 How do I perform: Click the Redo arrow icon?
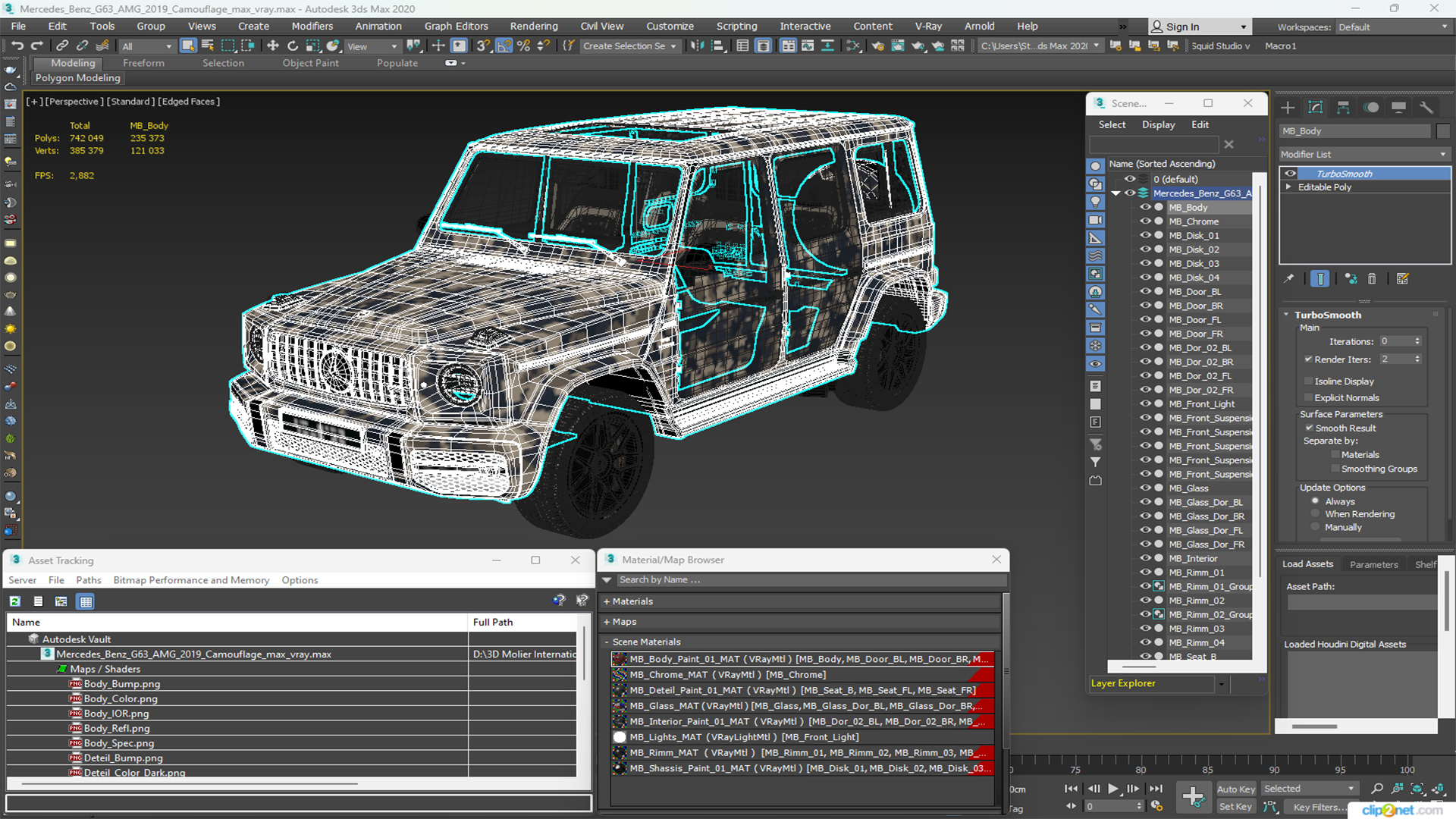point(36,45)
